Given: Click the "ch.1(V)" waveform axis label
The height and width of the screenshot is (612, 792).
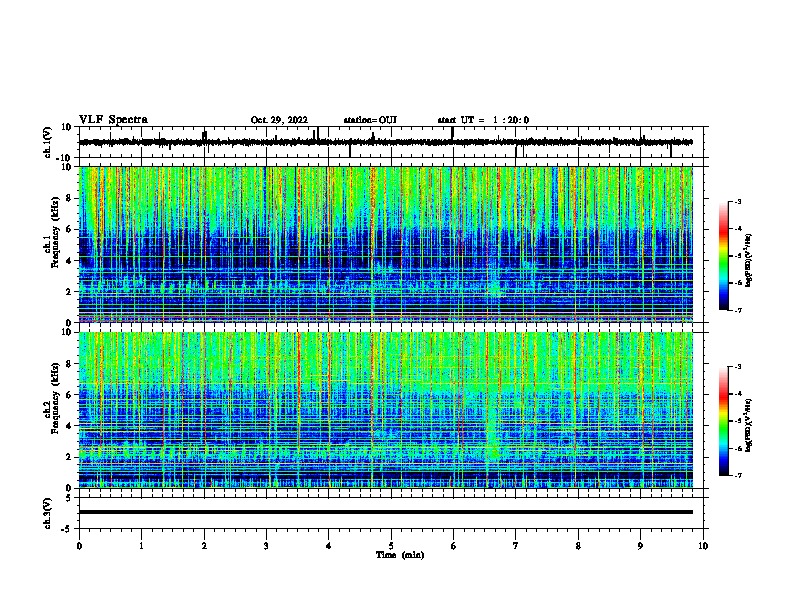Looking at the screenshot, I should tap(48, 142).
